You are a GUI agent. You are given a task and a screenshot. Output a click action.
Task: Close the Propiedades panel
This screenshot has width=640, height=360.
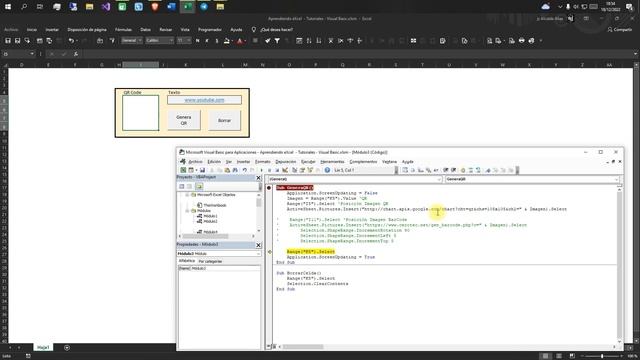pyautogui.click(x=258, y=245)
